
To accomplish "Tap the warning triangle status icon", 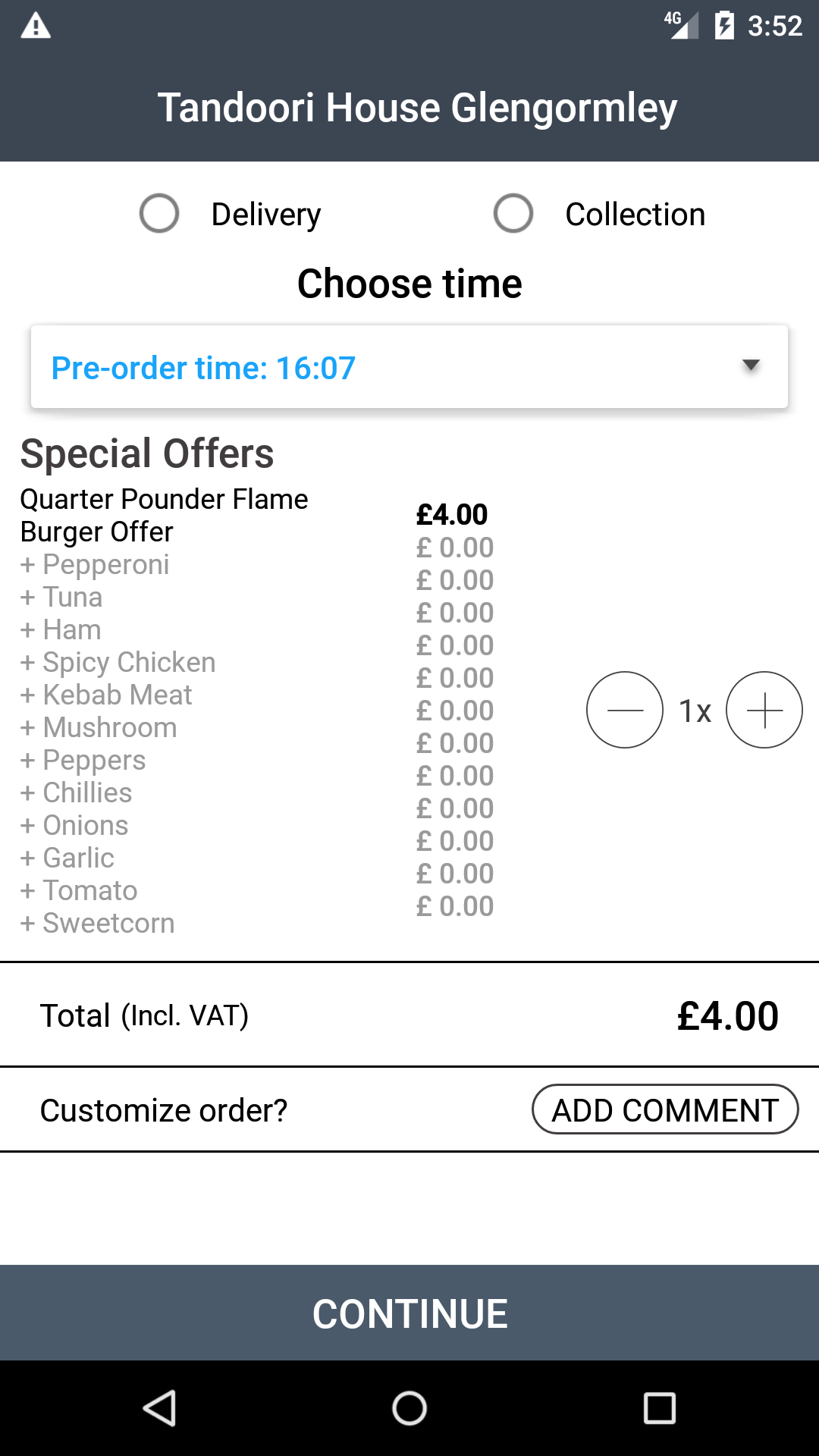I will 36,26.
